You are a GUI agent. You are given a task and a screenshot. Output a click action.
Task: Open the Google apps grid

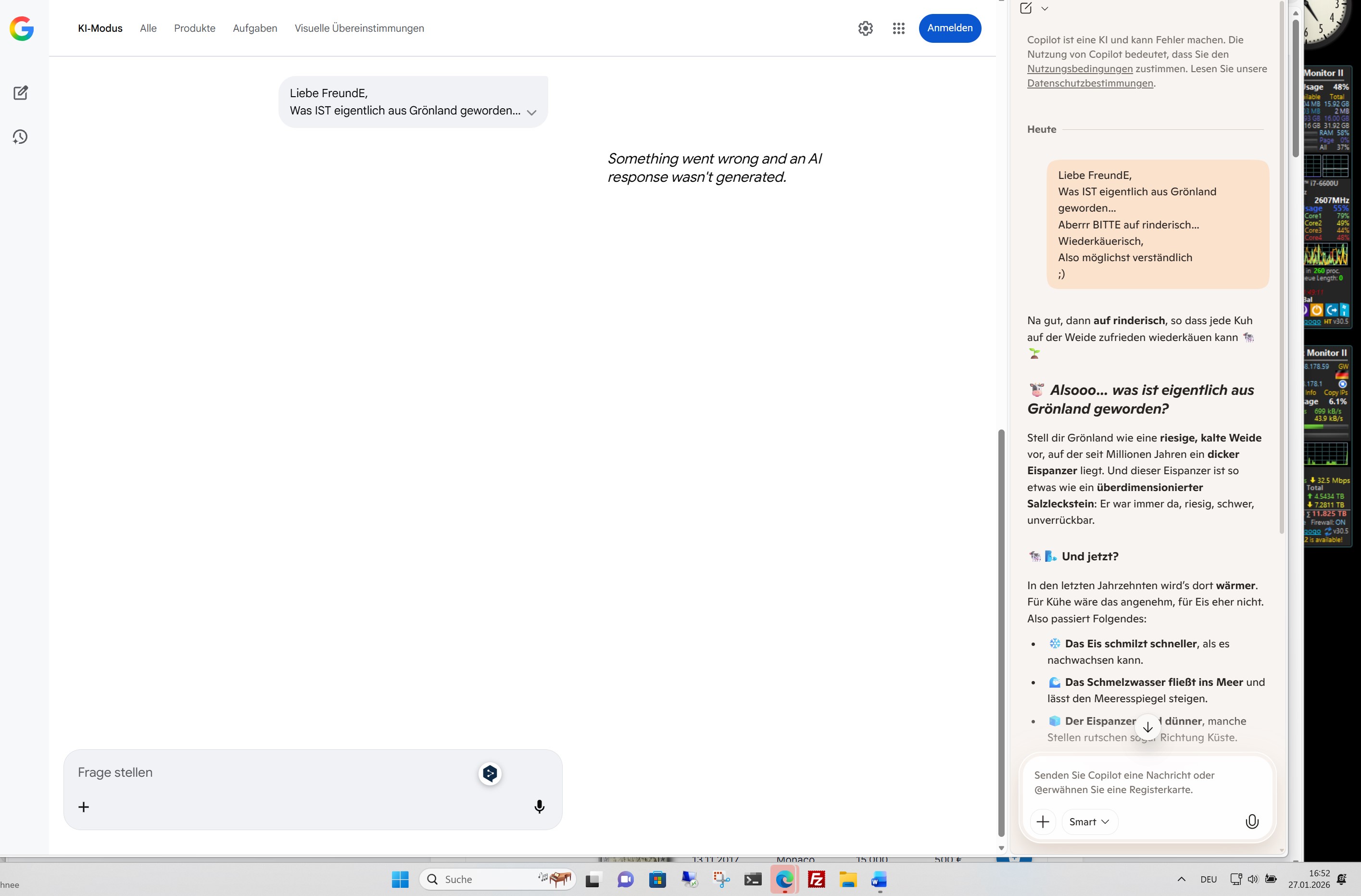(898, 28)
